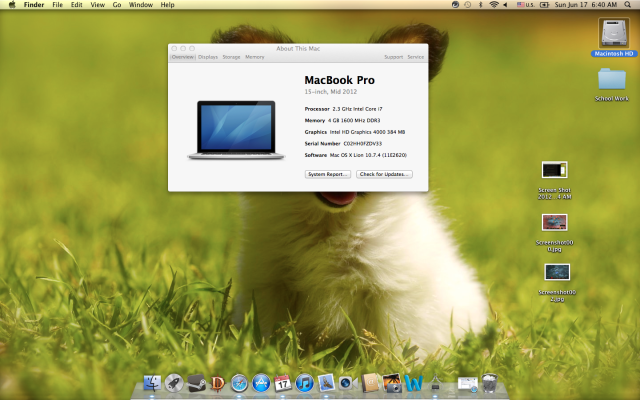Open Steam from the Dock
Image resolution: width=640 pixels, height=400 pixels.
tap(196, 383)
